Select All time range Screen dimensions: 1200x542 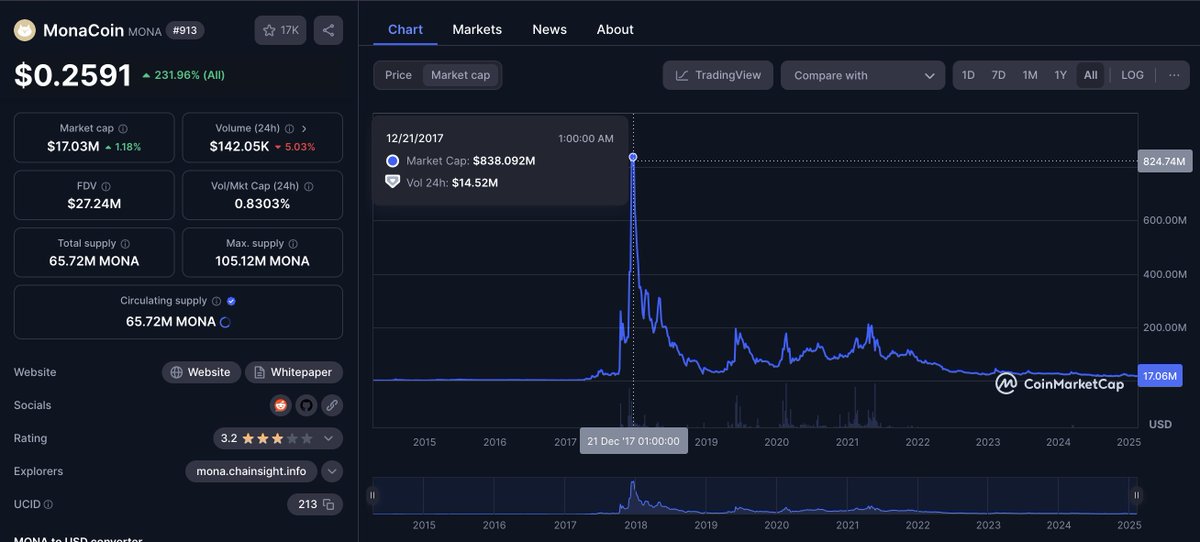(x=1090, y=75)
